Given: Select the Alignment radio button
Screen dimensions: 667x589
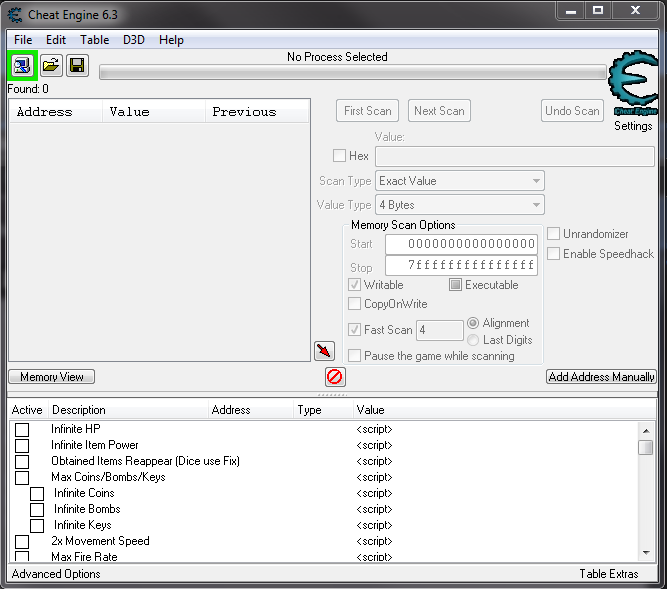Looking at the screenshot, I should pyautogui.click(x=473, y=323).
